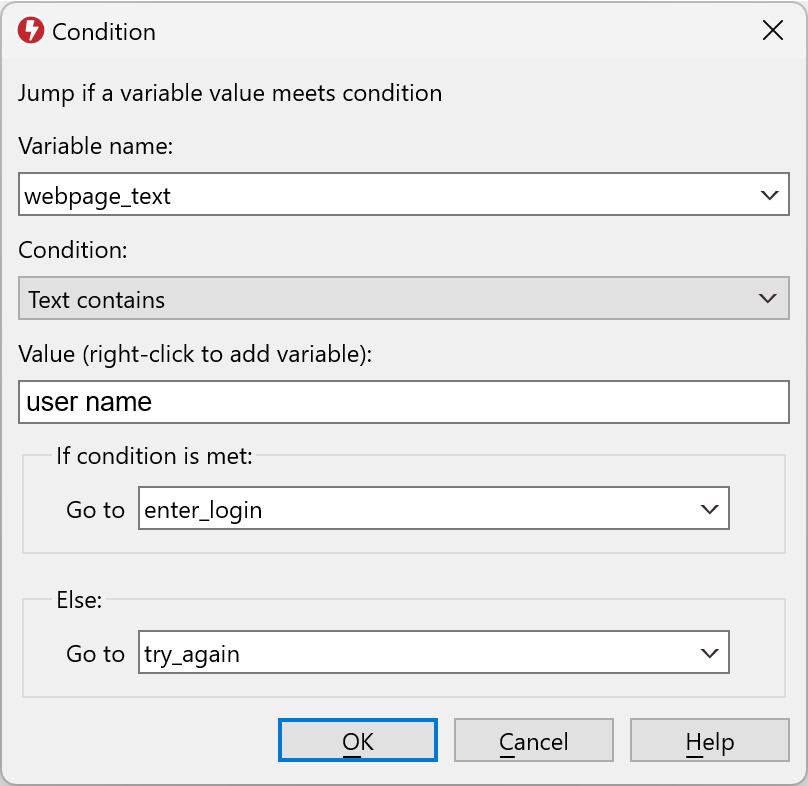808x786 pixels.
Task: Click the "Else:" group label
Action: pyautogui.click(x=80, y=600)
